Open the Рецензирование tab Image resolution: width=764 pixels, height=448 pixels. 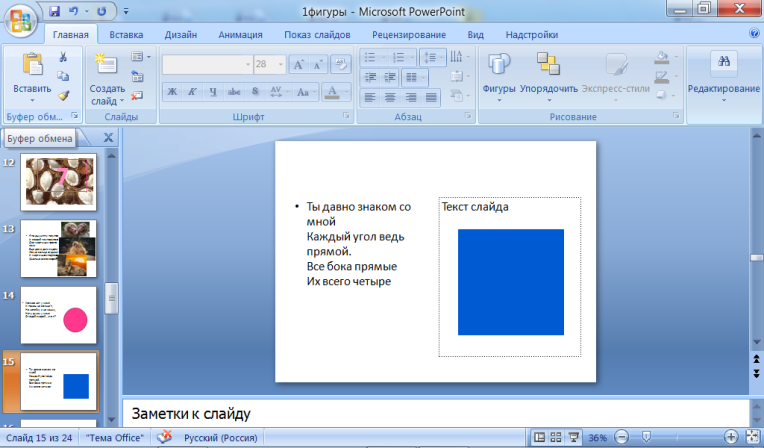pyautogui.click(x=409, y=35)
